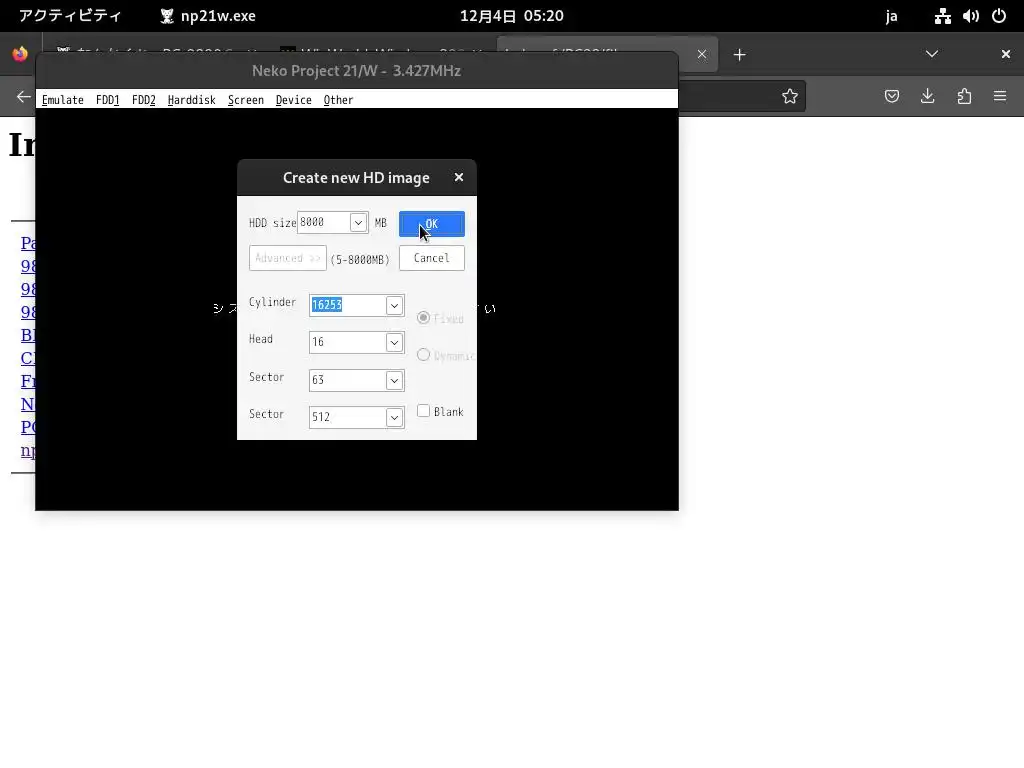Open the np21w.exe app menu

[x=208, y=16]
